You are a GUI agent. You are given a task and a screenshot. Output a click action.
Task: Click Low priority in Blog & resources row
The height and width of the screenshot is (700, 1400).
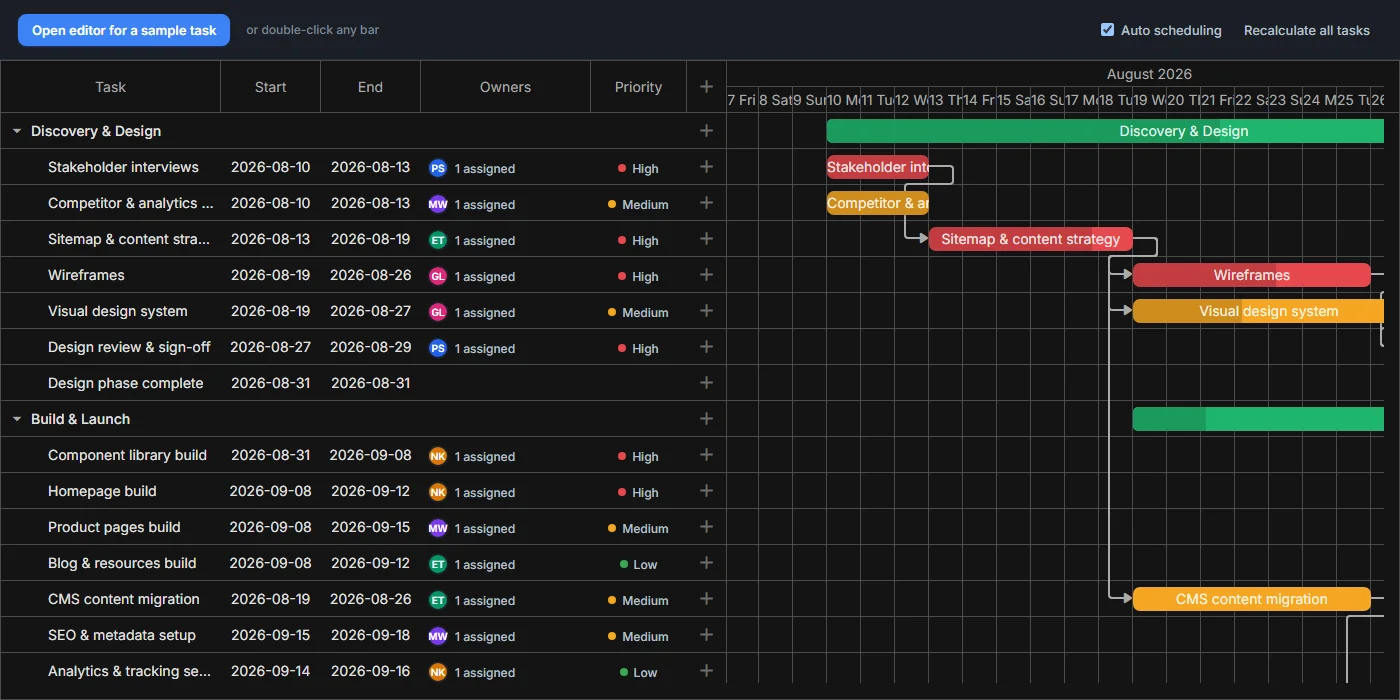click(x=638, y=565)
